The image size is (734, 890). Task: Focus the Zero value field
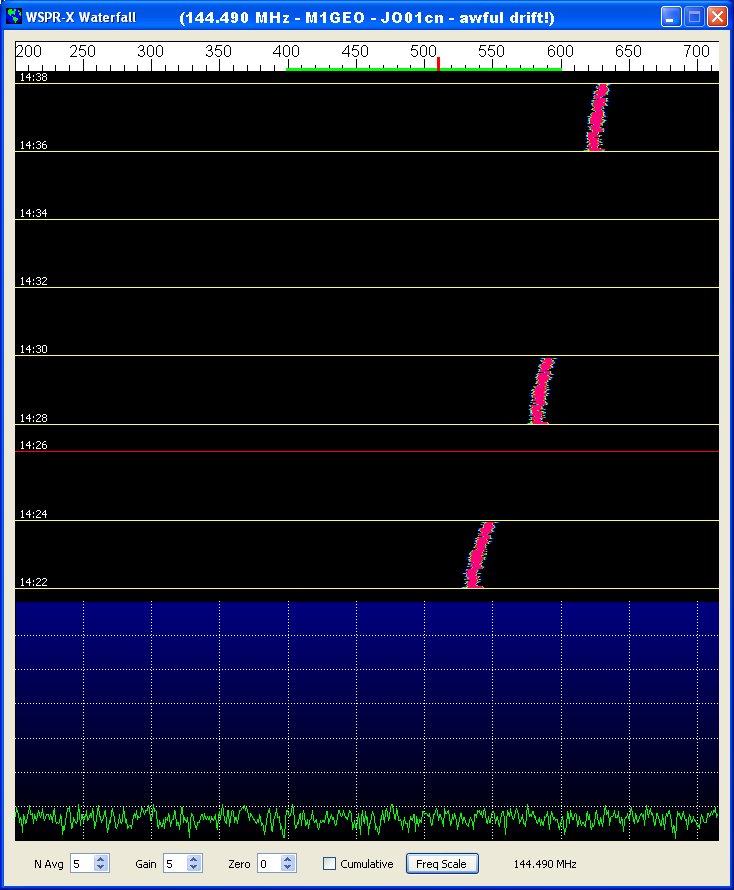pyautogui.click(x=269, y=863)
